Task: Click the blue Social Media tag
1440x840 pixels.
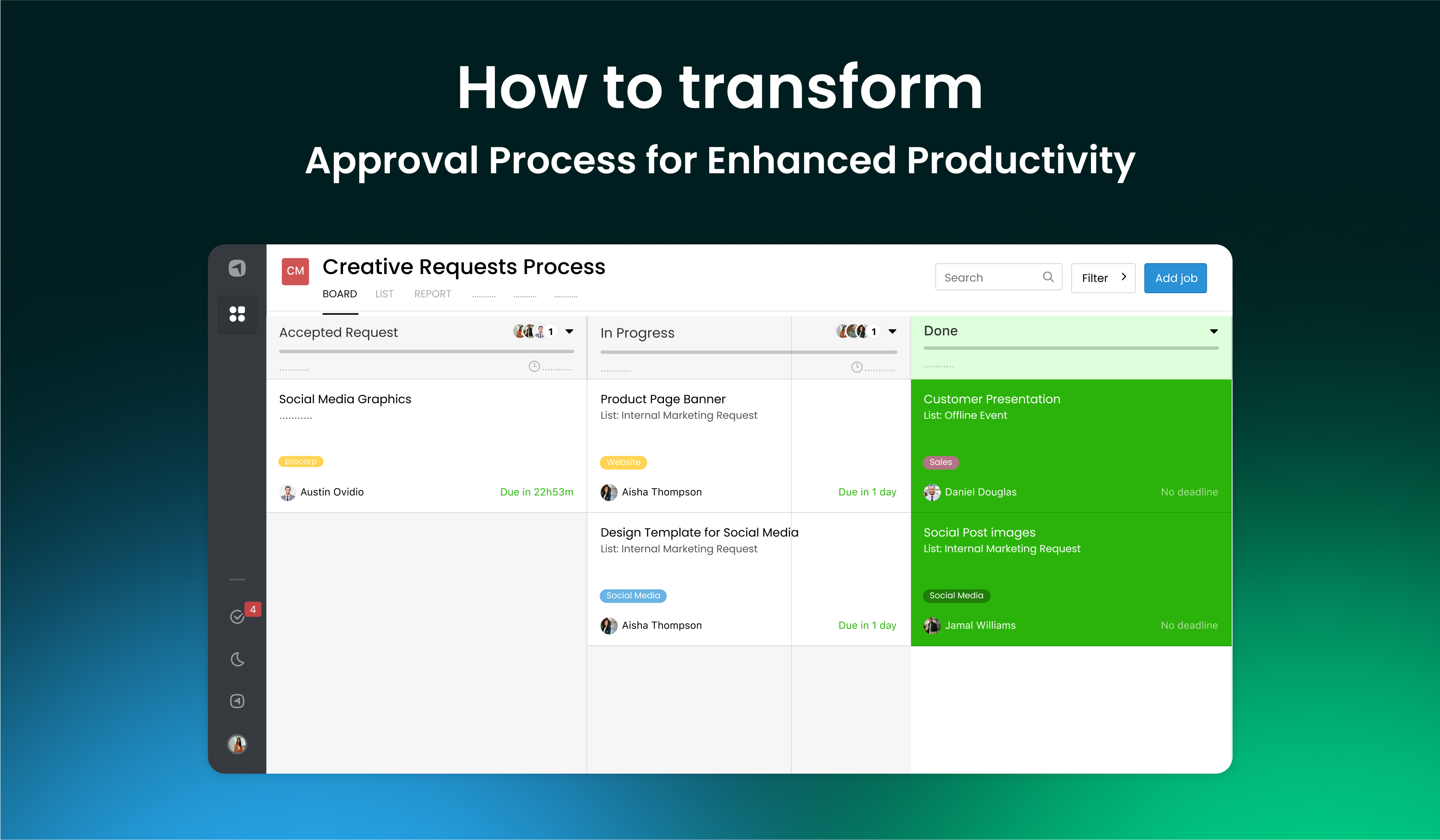Action: 632,596
